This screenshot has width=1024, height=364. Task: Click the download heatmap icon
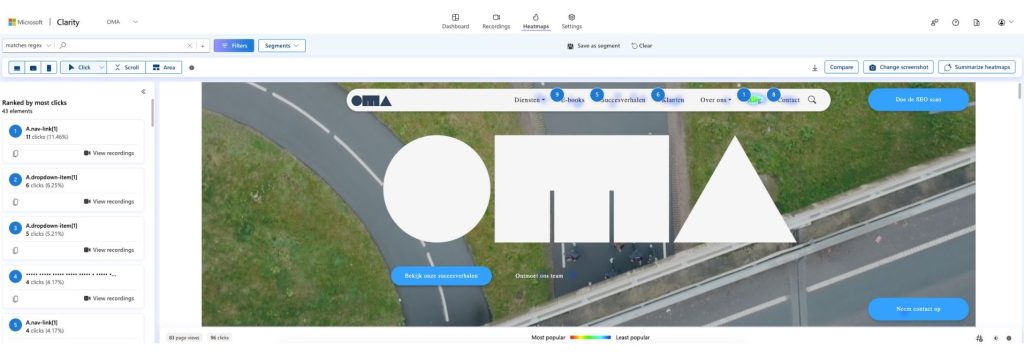click(814, 67)
